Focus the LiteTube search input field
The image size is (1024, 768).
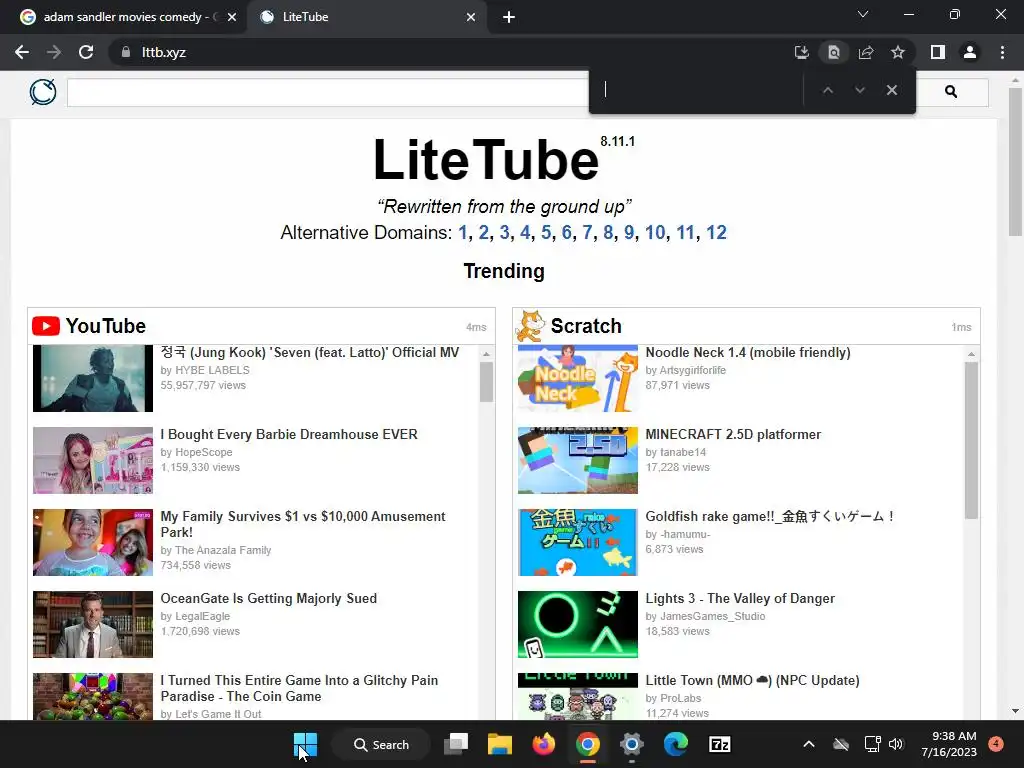click(328, 92)
